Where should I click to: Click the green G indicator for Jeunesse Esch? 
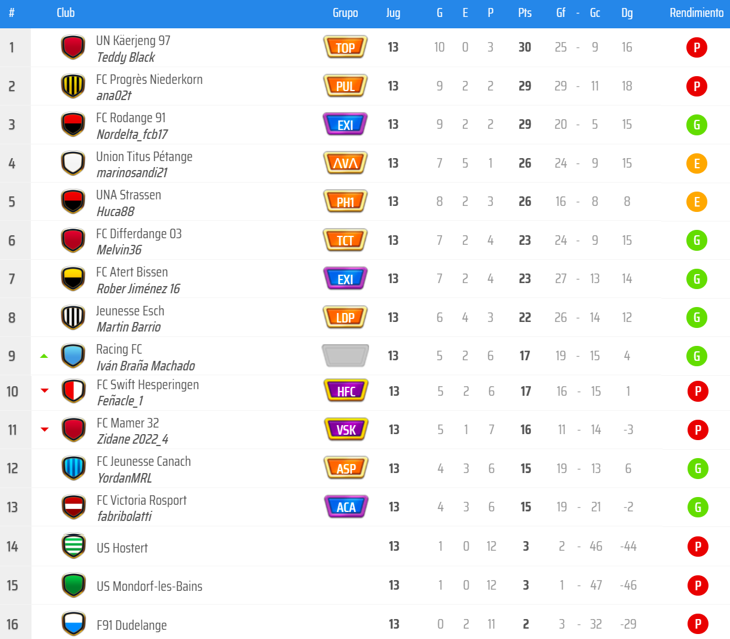tap(697, 317)
